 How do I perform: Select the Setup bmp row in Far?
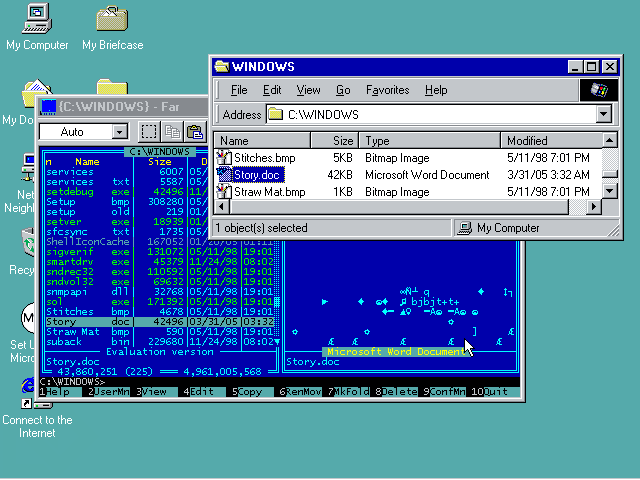[127, 202]
